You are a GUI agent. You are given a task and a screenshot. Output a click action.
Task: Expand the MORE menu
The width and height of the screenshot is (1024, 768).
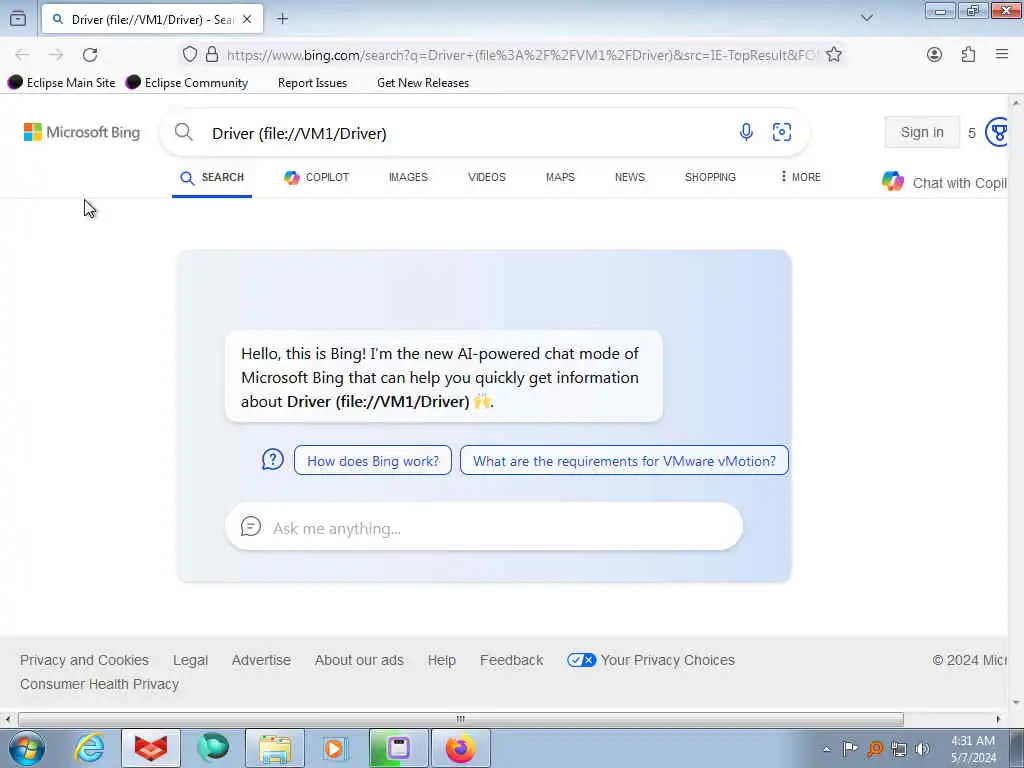coord(800,177)
